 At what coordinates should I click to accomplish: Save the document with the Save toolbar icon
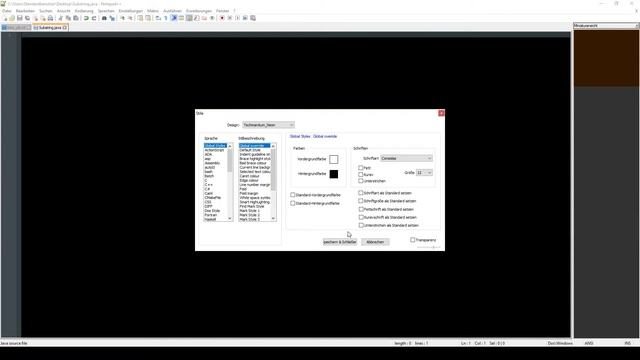[x=20, y=18]
